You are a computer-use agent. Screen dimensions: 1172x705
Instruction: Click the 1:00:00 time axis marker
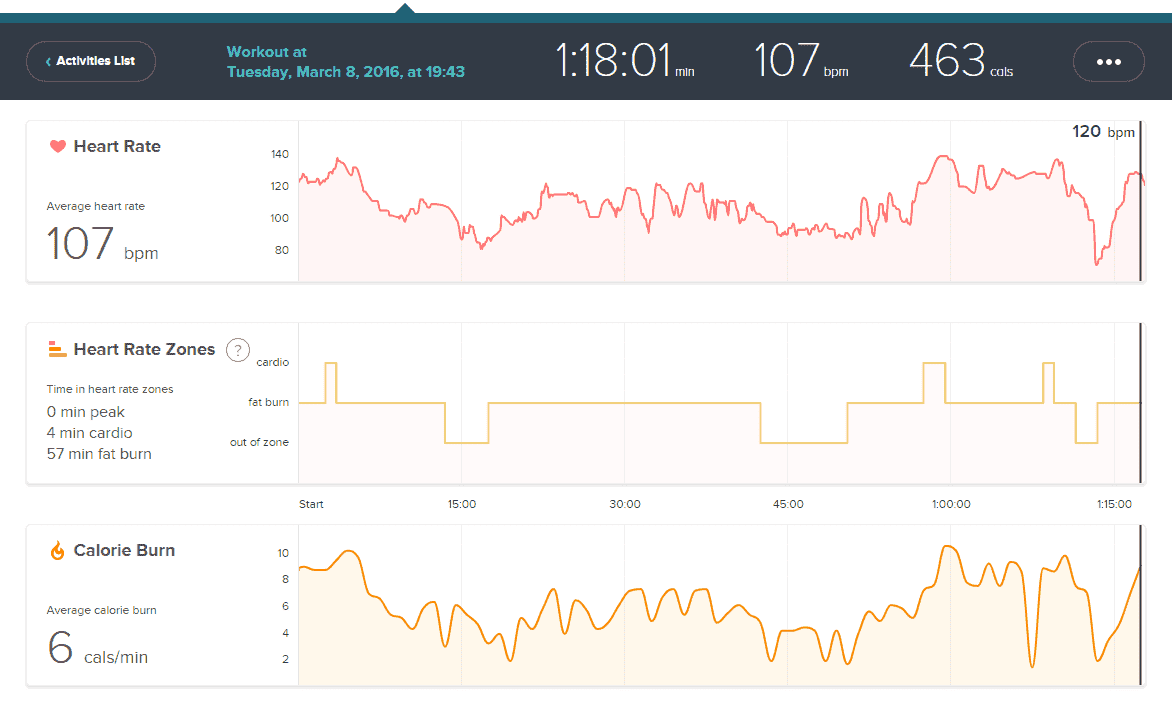tap(950, 504)
